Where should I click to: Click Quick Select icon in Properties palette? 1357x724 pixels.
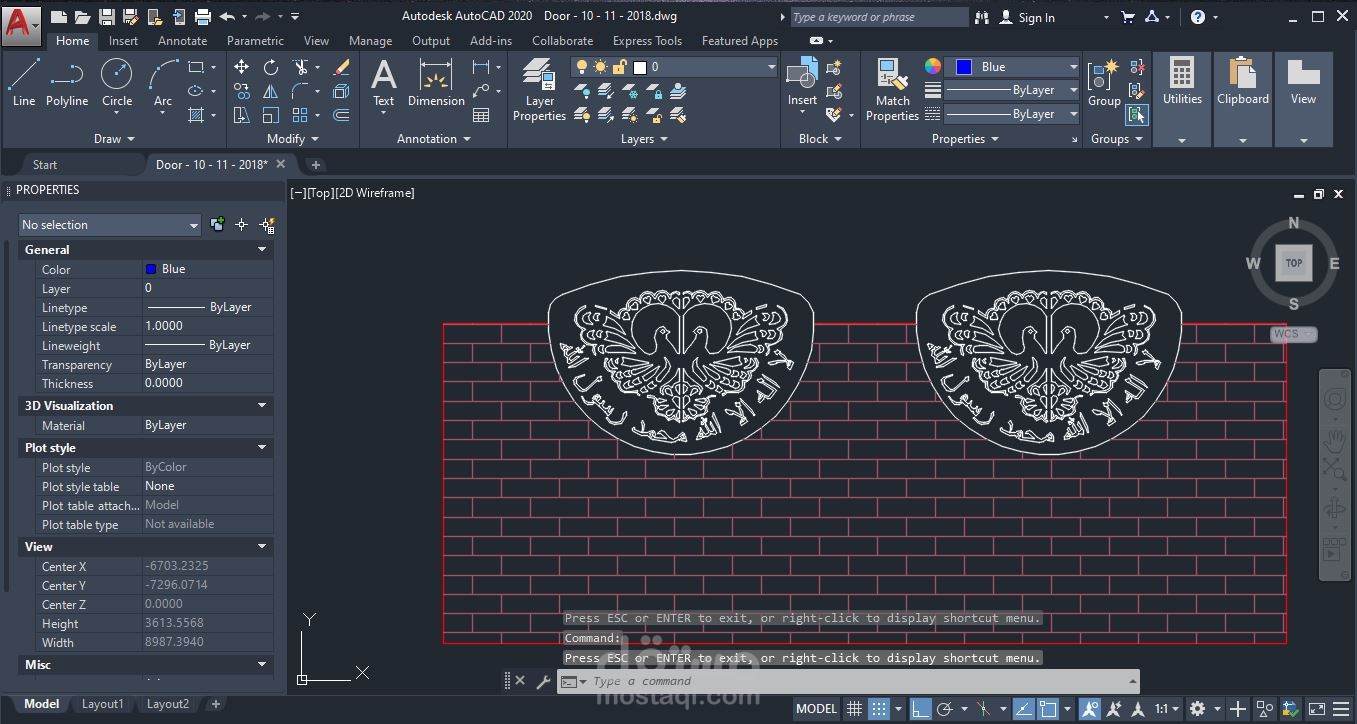[x=267, y=225]
